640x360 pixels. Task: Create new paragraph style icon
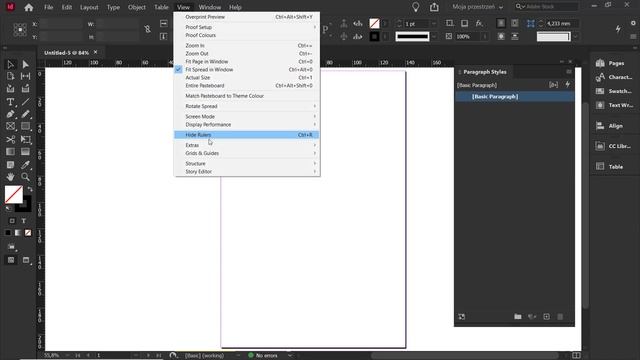click(x=547, y=317)
